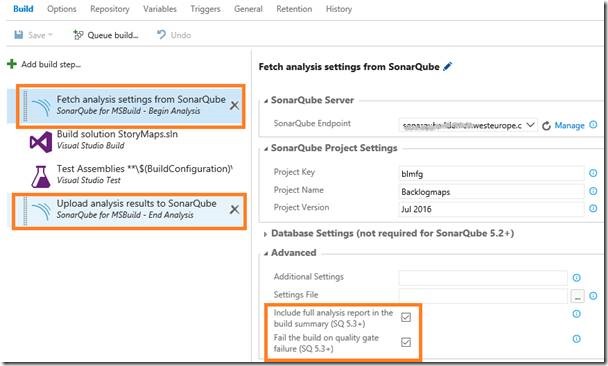Click the pencil icon to rename step
This screenshot has width=608, height=366.
[x=447, y=66]
